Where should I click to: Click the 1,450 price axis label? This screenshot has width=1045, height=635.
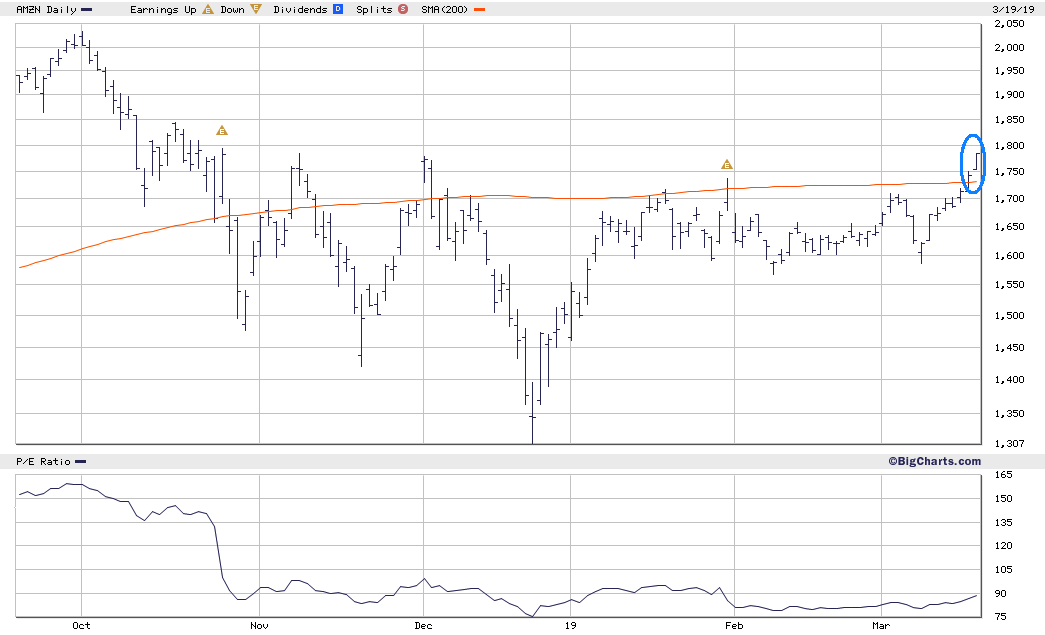pos(1009,348)
